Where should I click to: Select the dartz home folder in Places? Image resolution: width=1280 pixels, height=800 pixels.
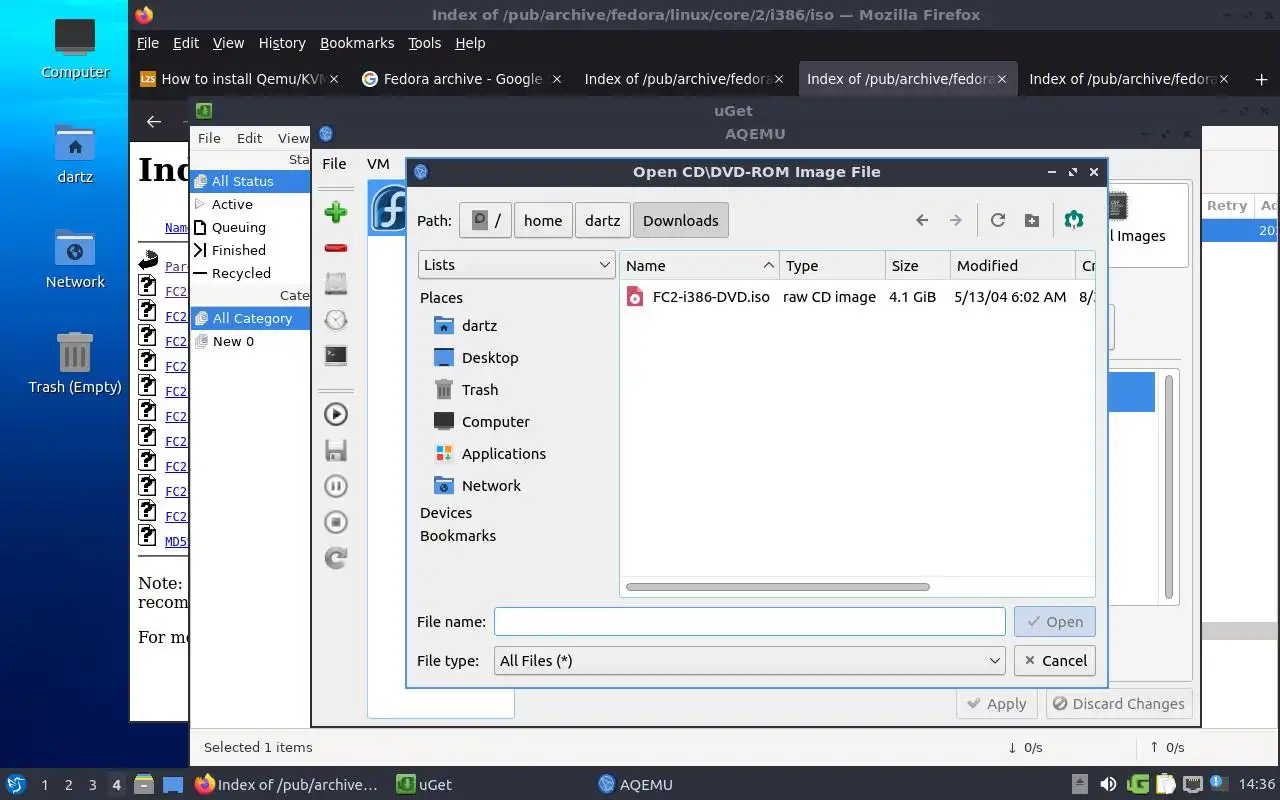coord(479,326)
